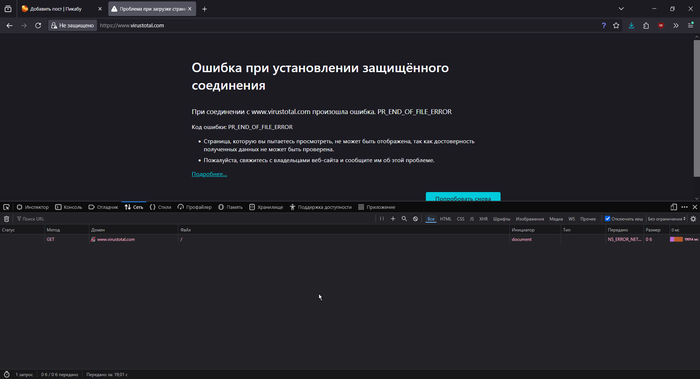This screenshot has width=700, height=379.
Task: Open the Firefox View icon left of the tabs
Action: click(8, 8)
